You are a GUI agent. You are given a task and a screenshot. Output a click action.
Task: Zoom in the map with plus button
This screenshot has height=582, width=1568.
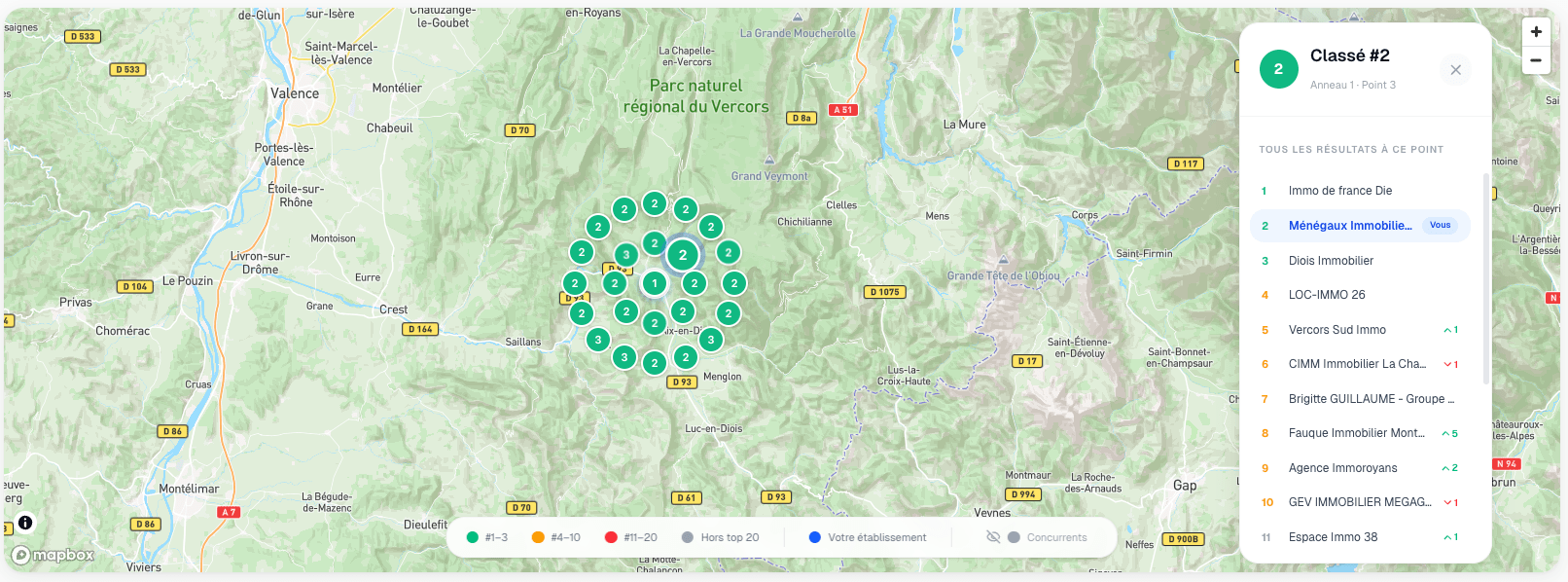click(x=1536, y=32)
